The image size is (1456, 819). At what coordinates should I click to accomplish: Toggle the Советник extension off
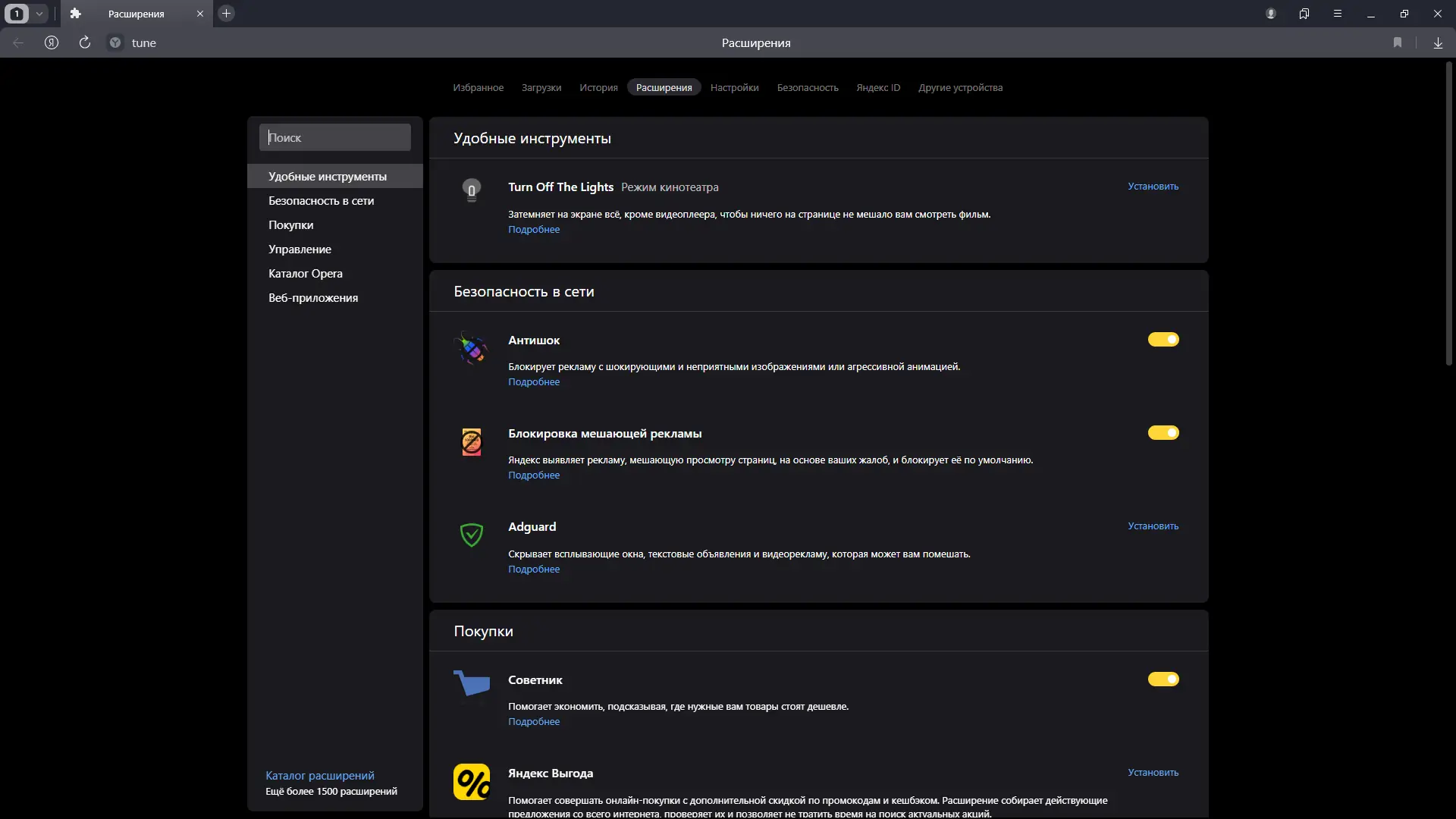click(x=1163, y=679)
